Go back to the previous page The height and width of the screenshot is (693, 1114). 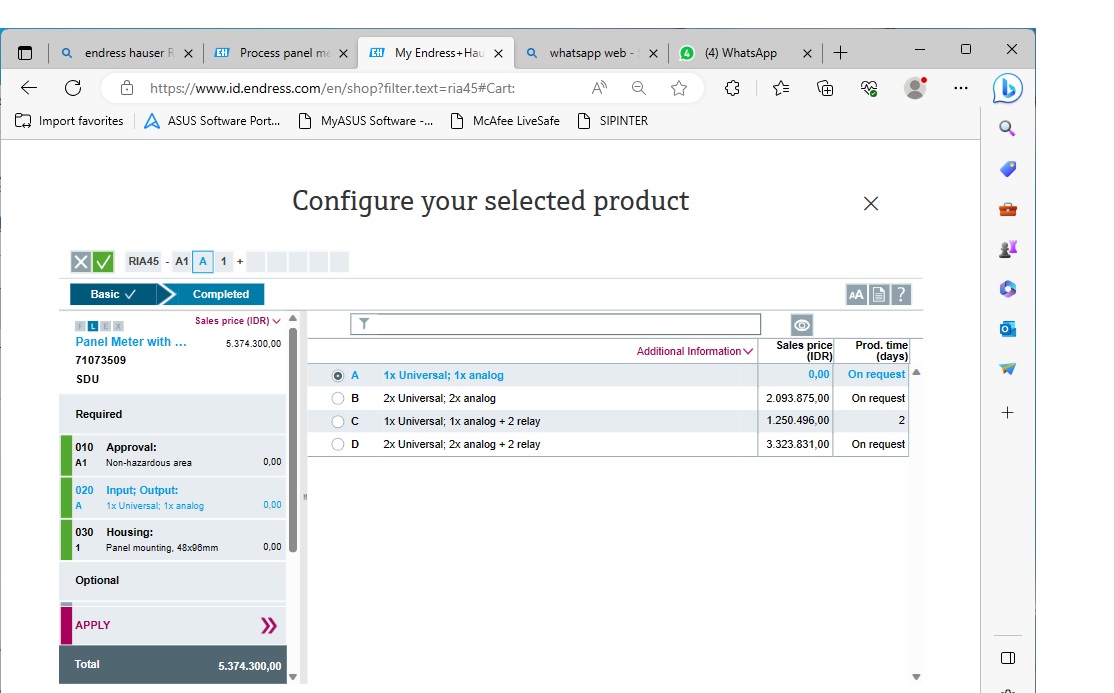point(29,88)
